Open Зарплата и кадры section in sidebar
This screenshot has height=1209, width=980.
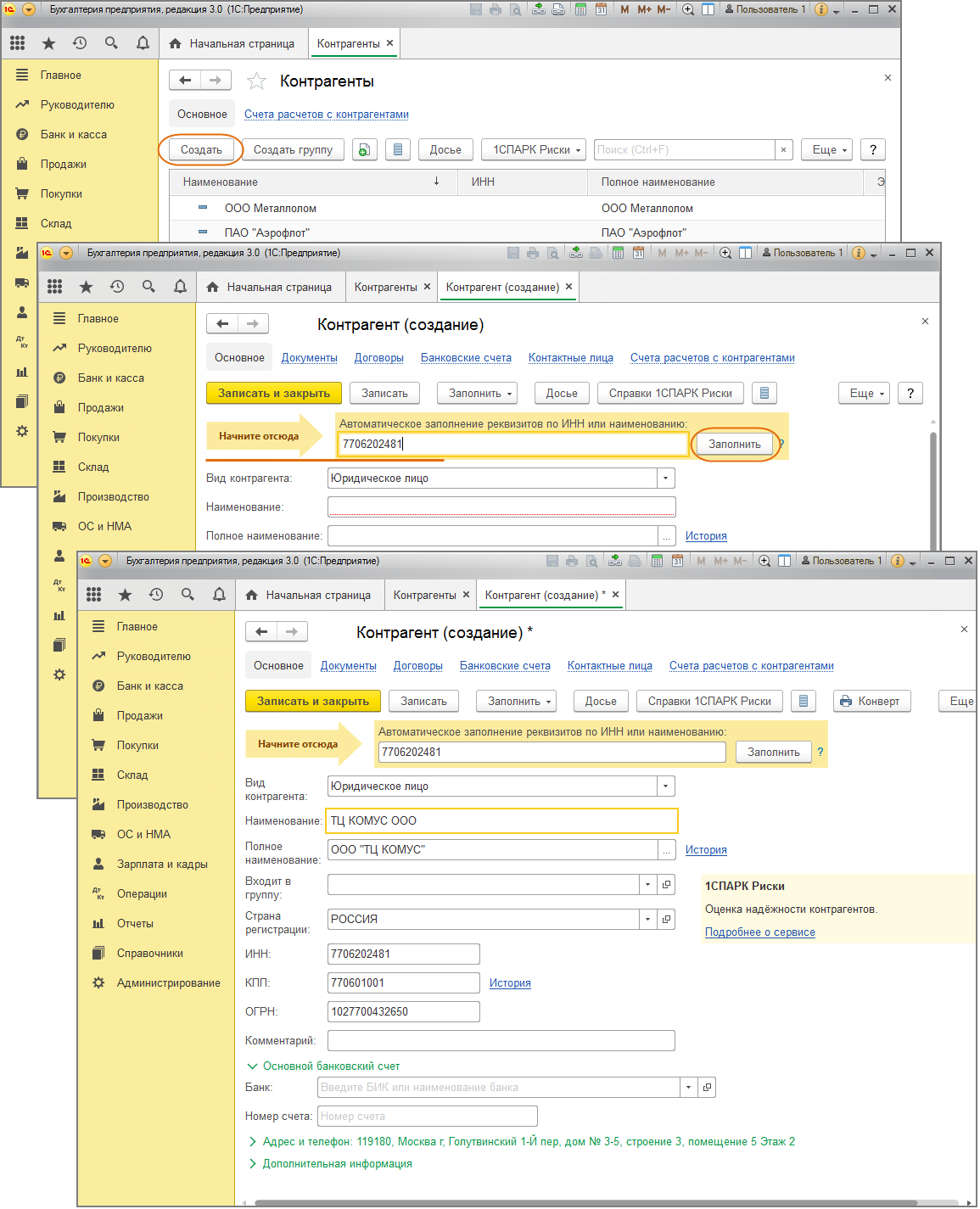click(x=161, y=865)
